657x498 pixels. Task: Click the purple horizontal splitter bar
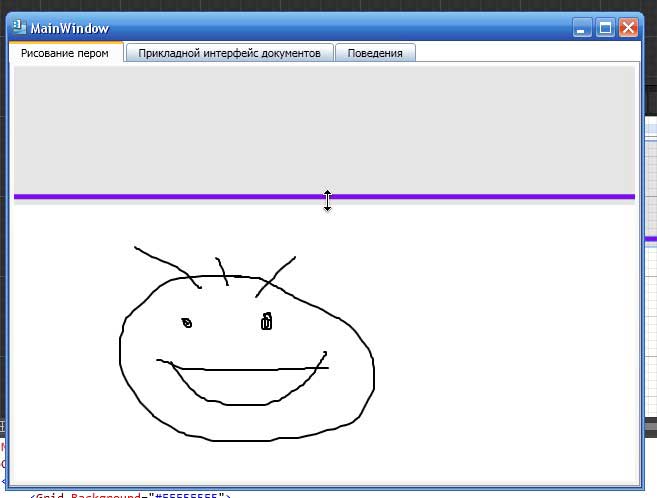[324, 196]
